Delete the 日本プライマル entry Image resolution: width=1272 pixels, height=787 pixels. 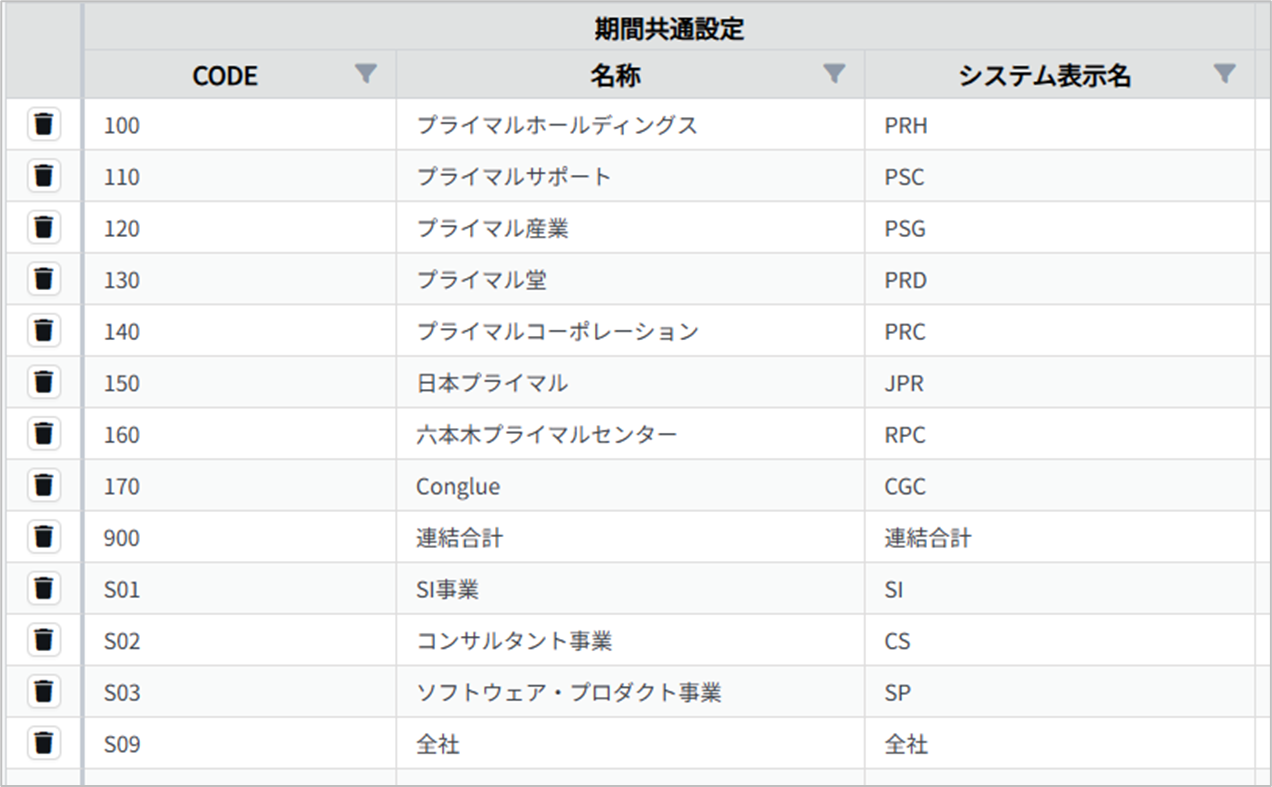click(x=43, y=382)
